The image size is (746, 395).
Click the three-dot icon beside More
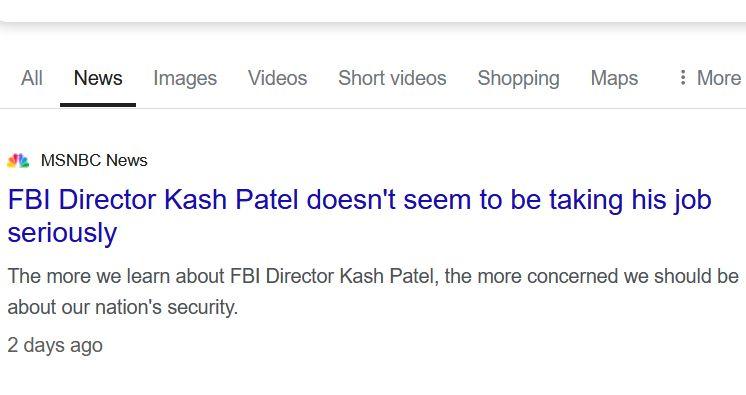click(683, 78)
